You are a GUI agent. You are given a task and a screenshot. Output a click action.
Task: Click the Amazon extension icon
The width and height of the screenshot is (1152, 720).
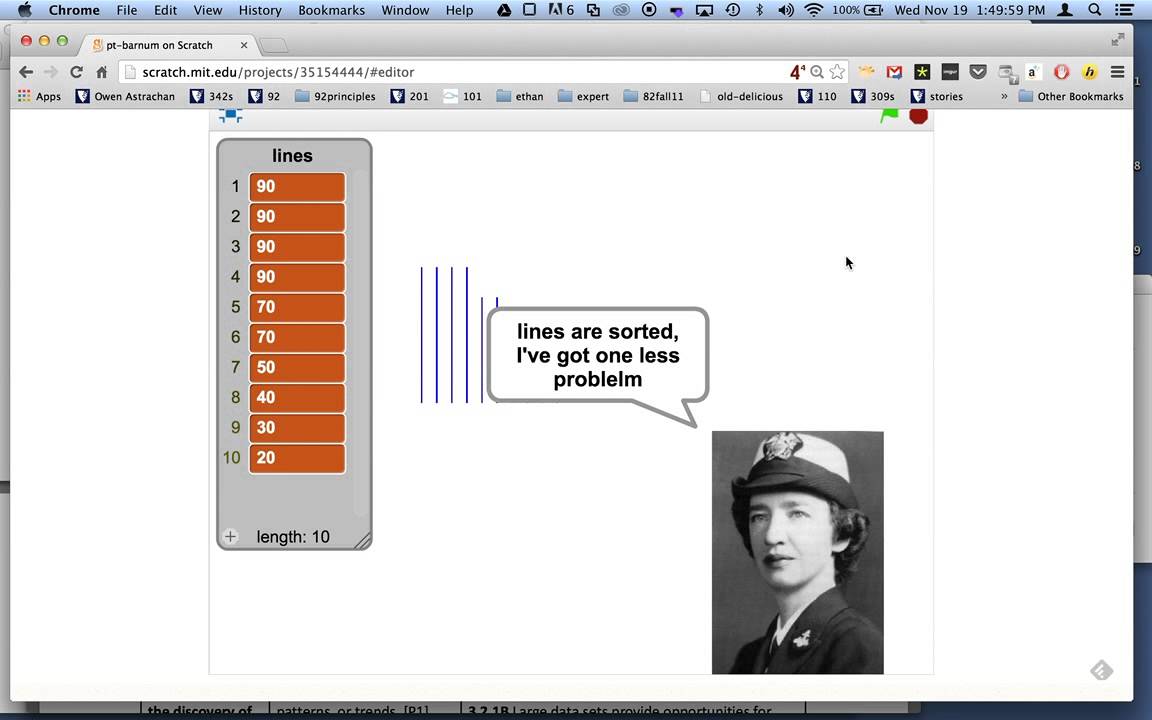[1034, 72]
